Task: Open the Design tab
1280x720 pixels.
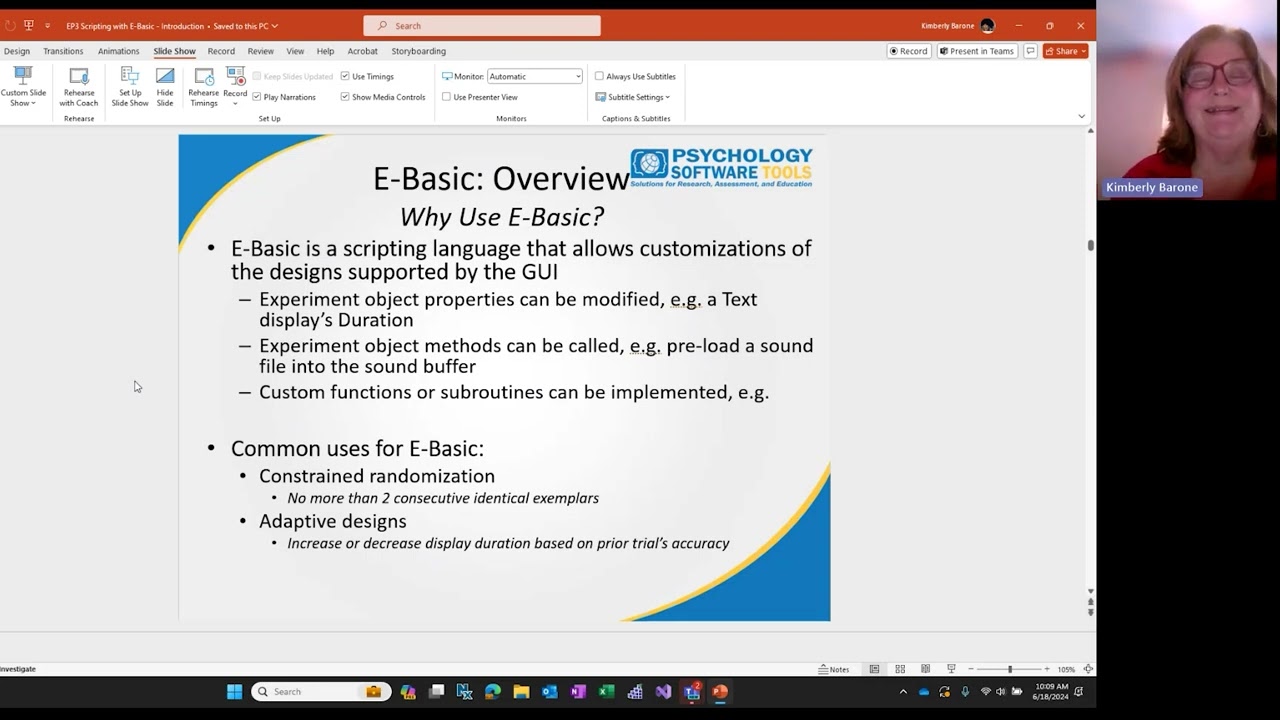Action: [17, 51]
